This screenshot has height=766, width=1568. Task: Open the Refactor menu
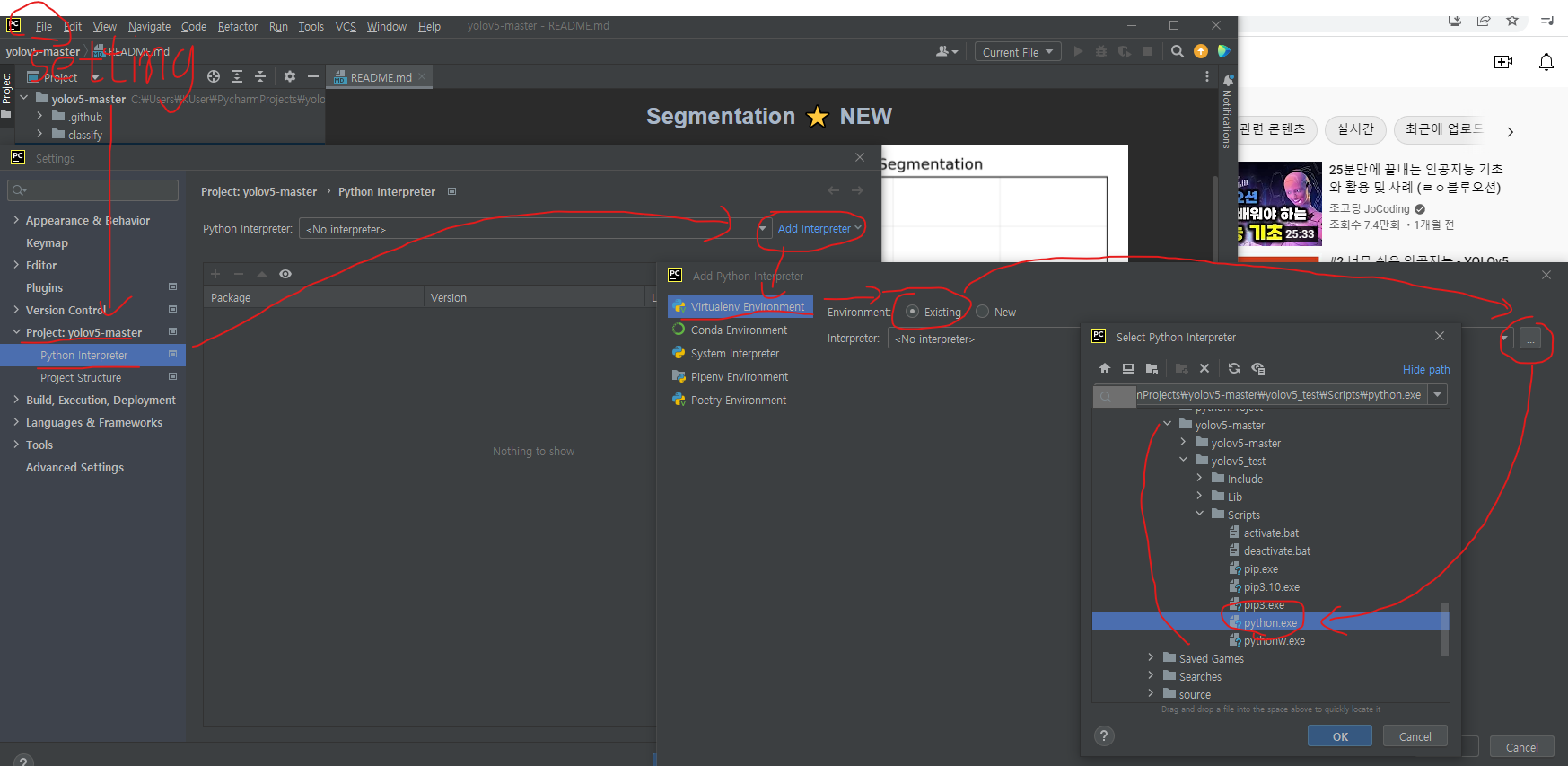(x=238, y=26)
